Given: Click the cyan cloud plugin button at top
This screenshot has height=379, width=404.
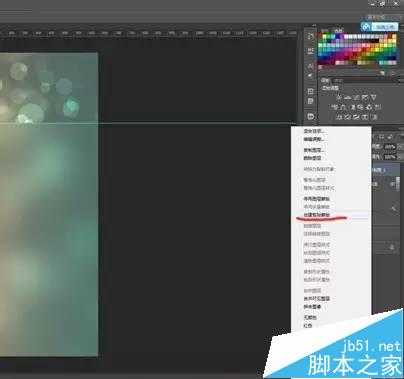Looking at the screenshot, I should click(x=379, y=26).
